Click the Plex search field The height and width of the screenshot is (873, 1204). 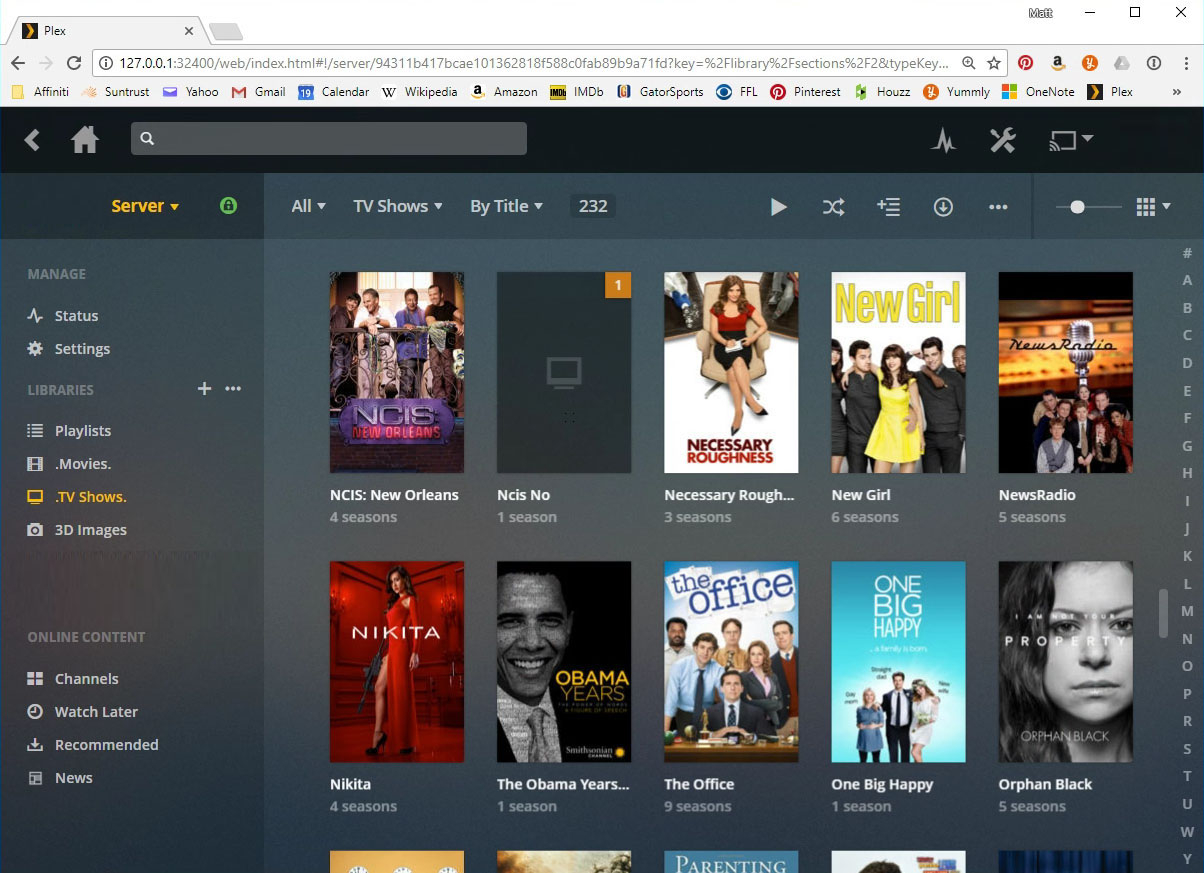pos(328,139)
